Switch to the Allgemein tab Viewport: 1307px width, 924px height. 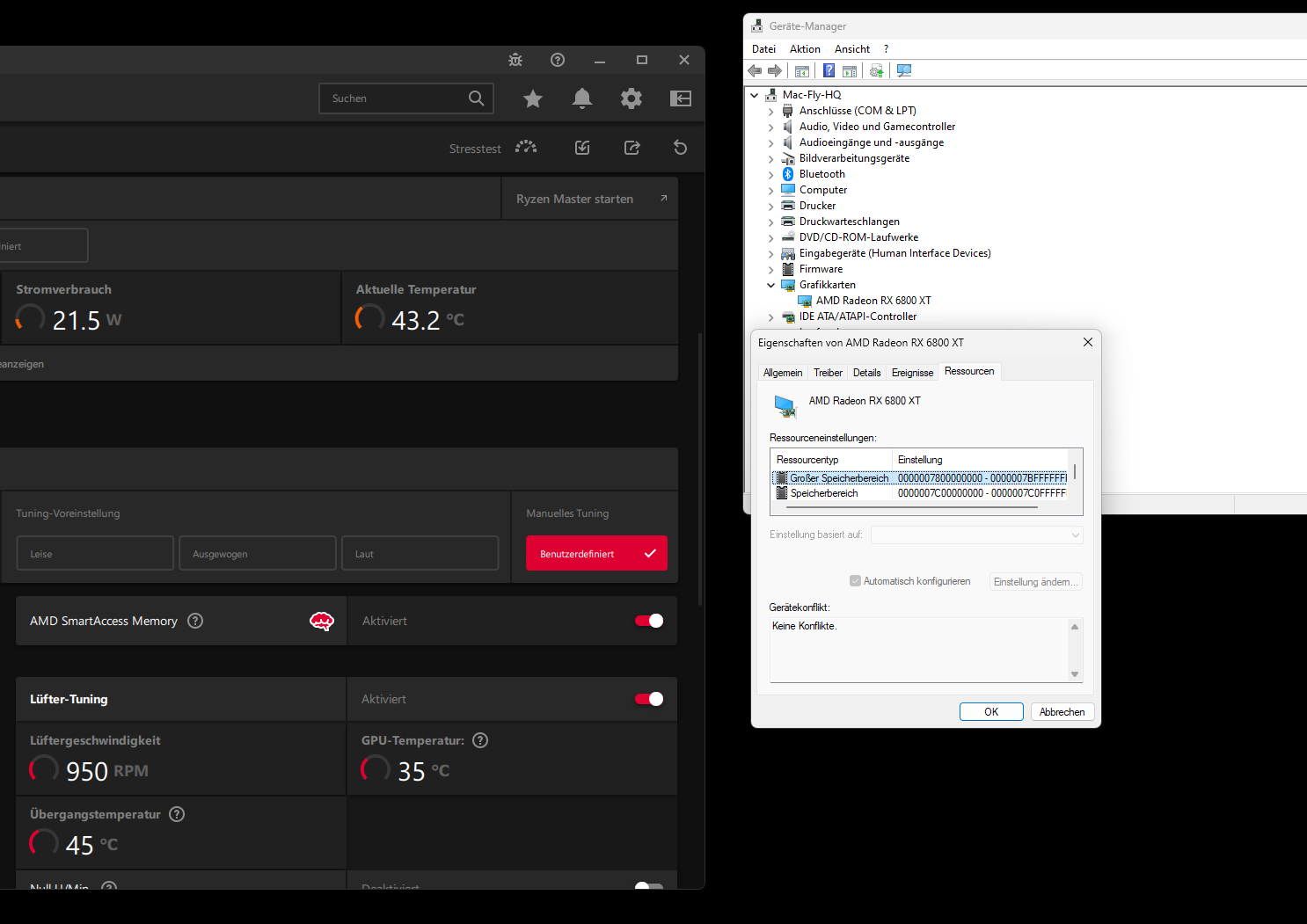coord(783,373)
